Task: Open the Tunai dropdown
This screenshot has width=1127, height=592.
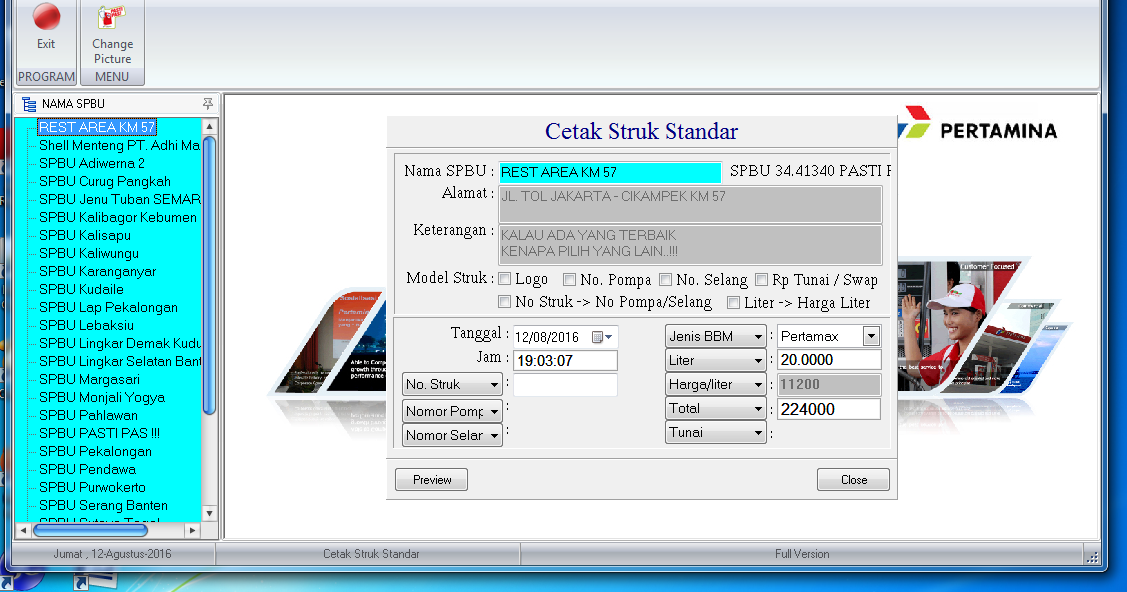Action: [716, 433]
